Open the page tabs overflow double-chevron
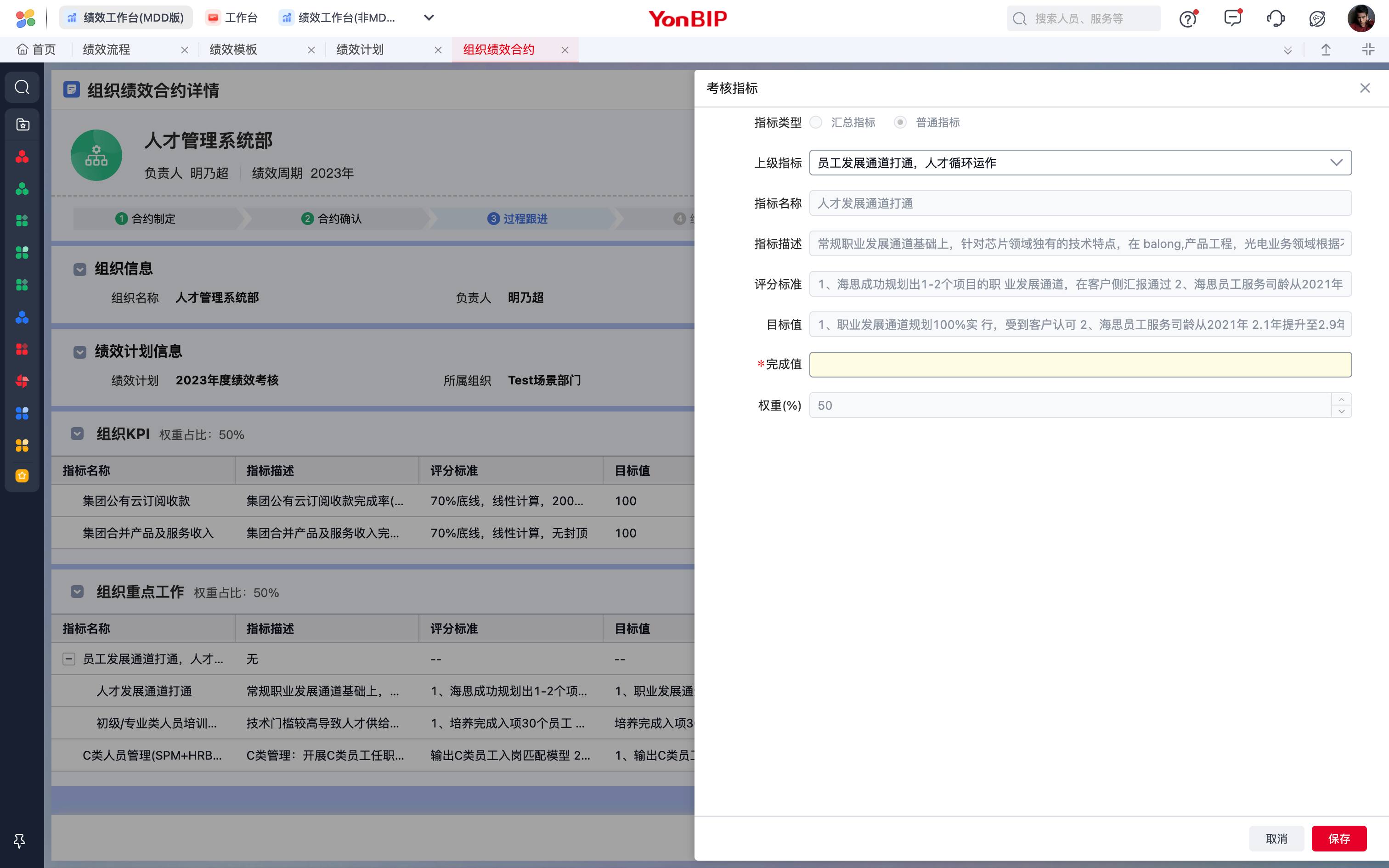The width and height of the screenshot is (1389, 868). coord(1288,51)
